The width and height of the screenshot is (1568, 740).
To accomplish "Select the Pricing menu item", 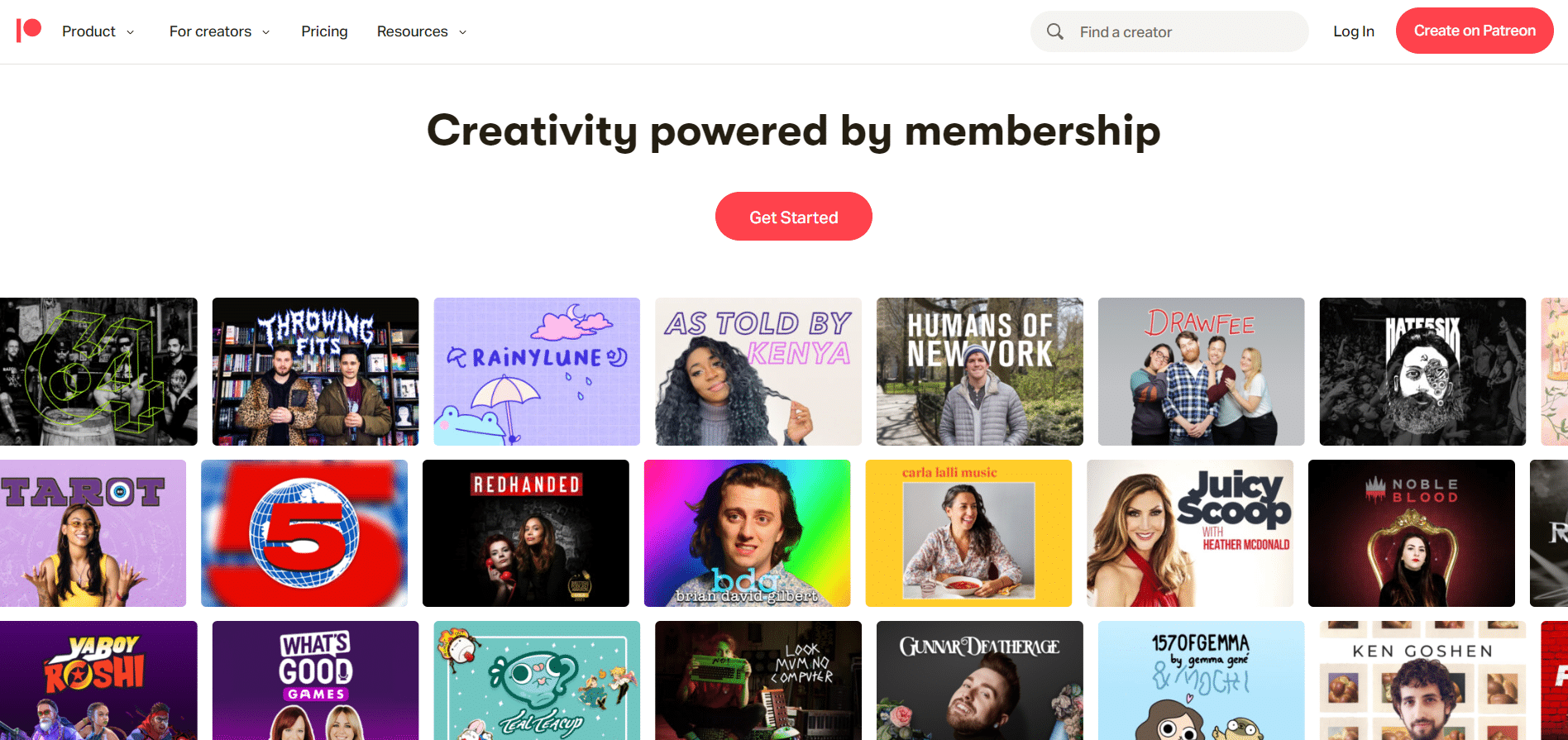I will [324, 31].
